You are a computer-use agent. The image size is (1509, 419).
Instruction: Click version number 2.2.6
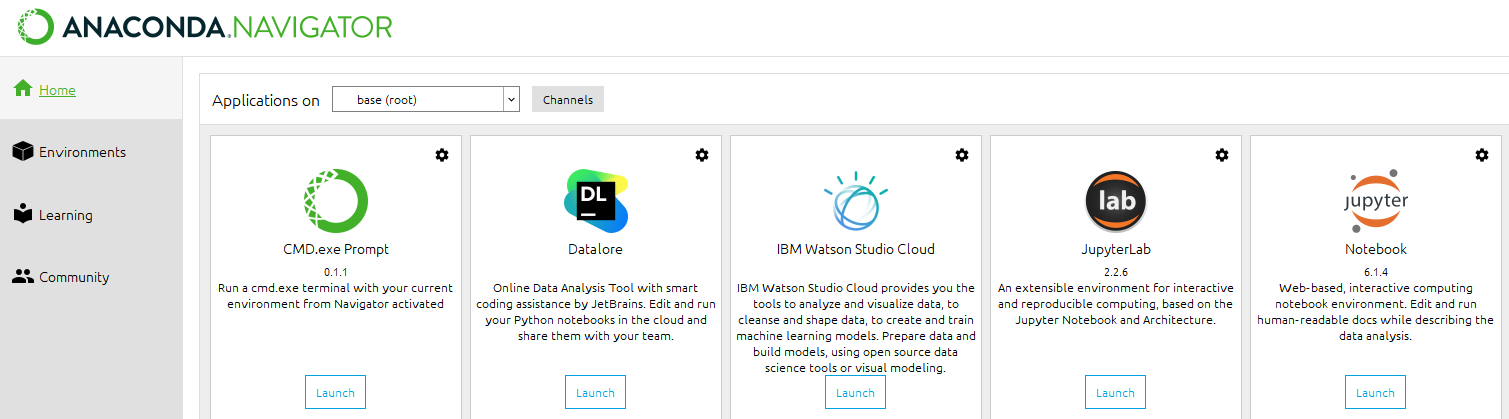click(x=1115, y=272)
